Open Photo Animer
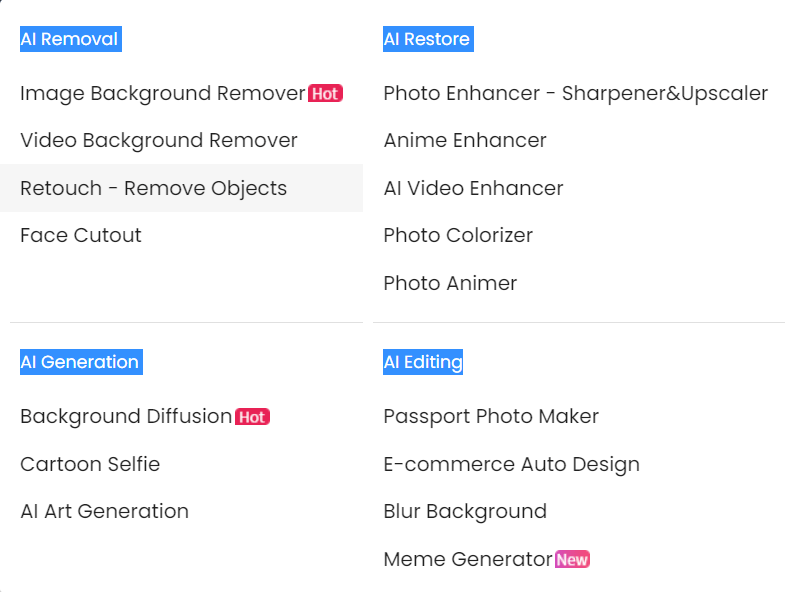The height and width of the screenshot is (592, 785). pyautogui.click(x=450, y=283)
